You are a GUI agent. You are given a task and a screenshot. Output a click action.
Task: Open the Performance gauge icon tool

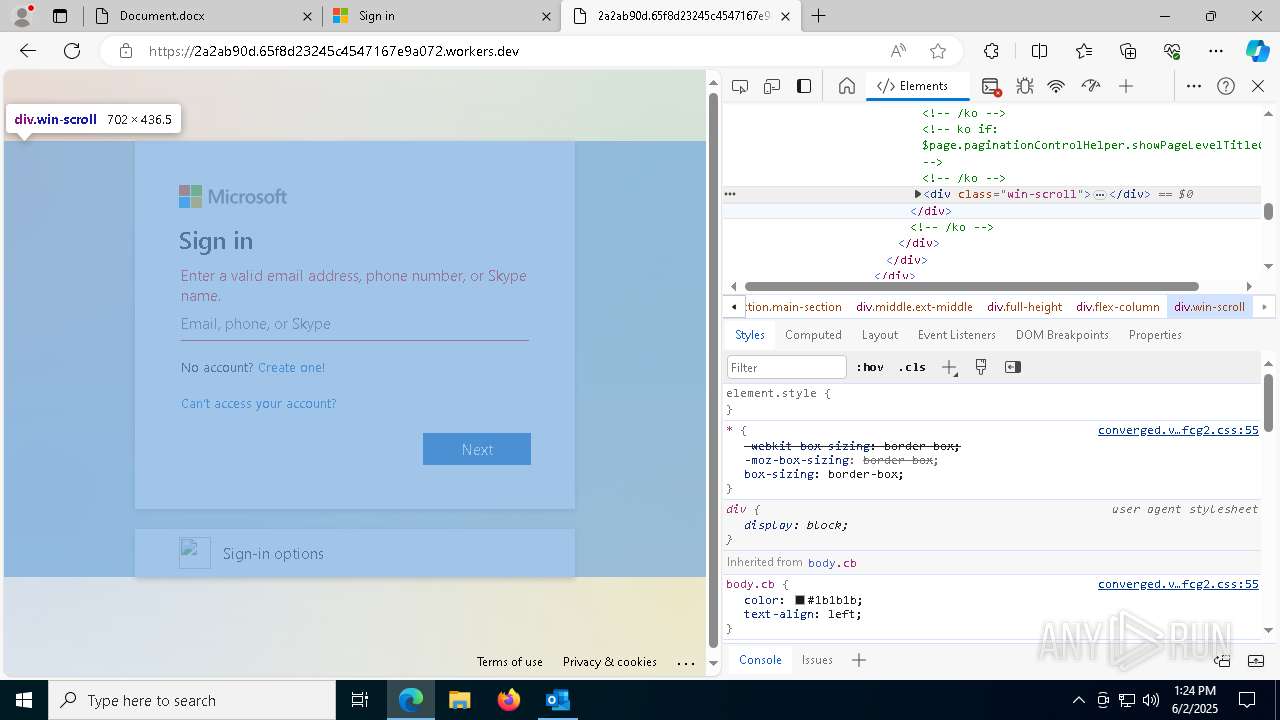[x=1091, y=86]
